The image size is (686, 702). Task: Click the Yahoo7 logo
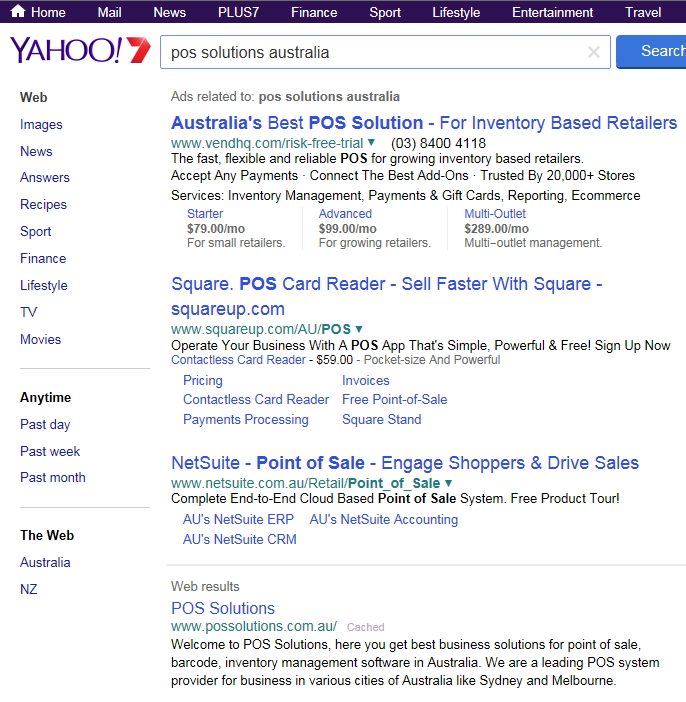click(80, 51)
